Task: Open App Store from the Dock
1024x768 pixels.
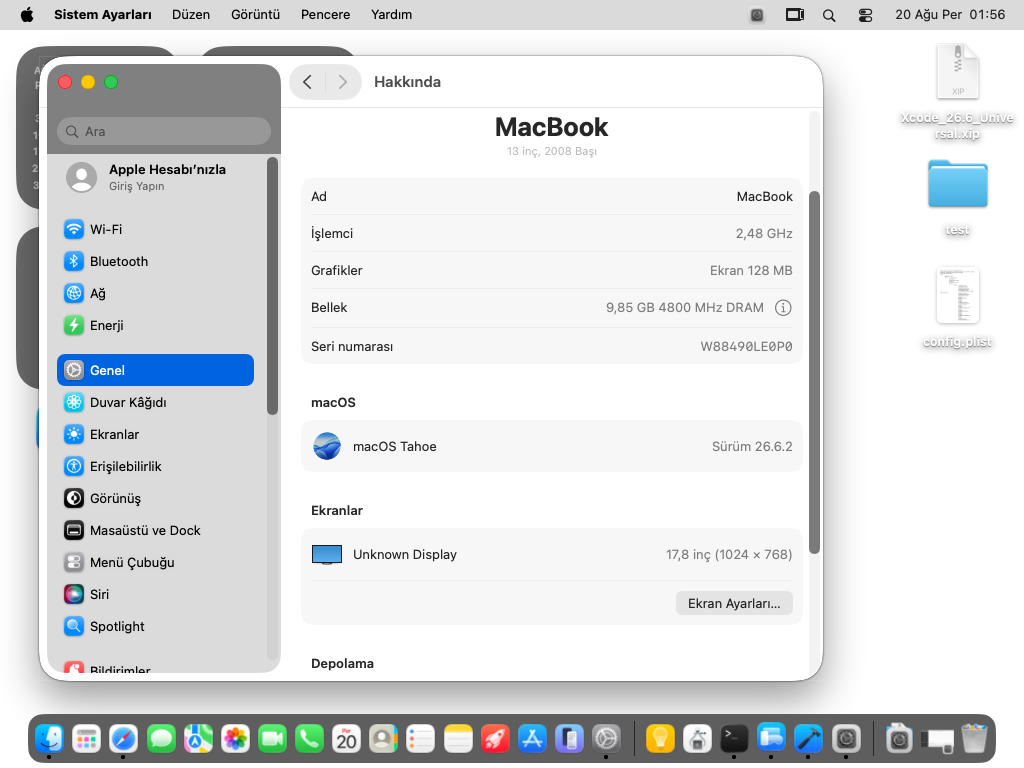Action: (532, 739)
